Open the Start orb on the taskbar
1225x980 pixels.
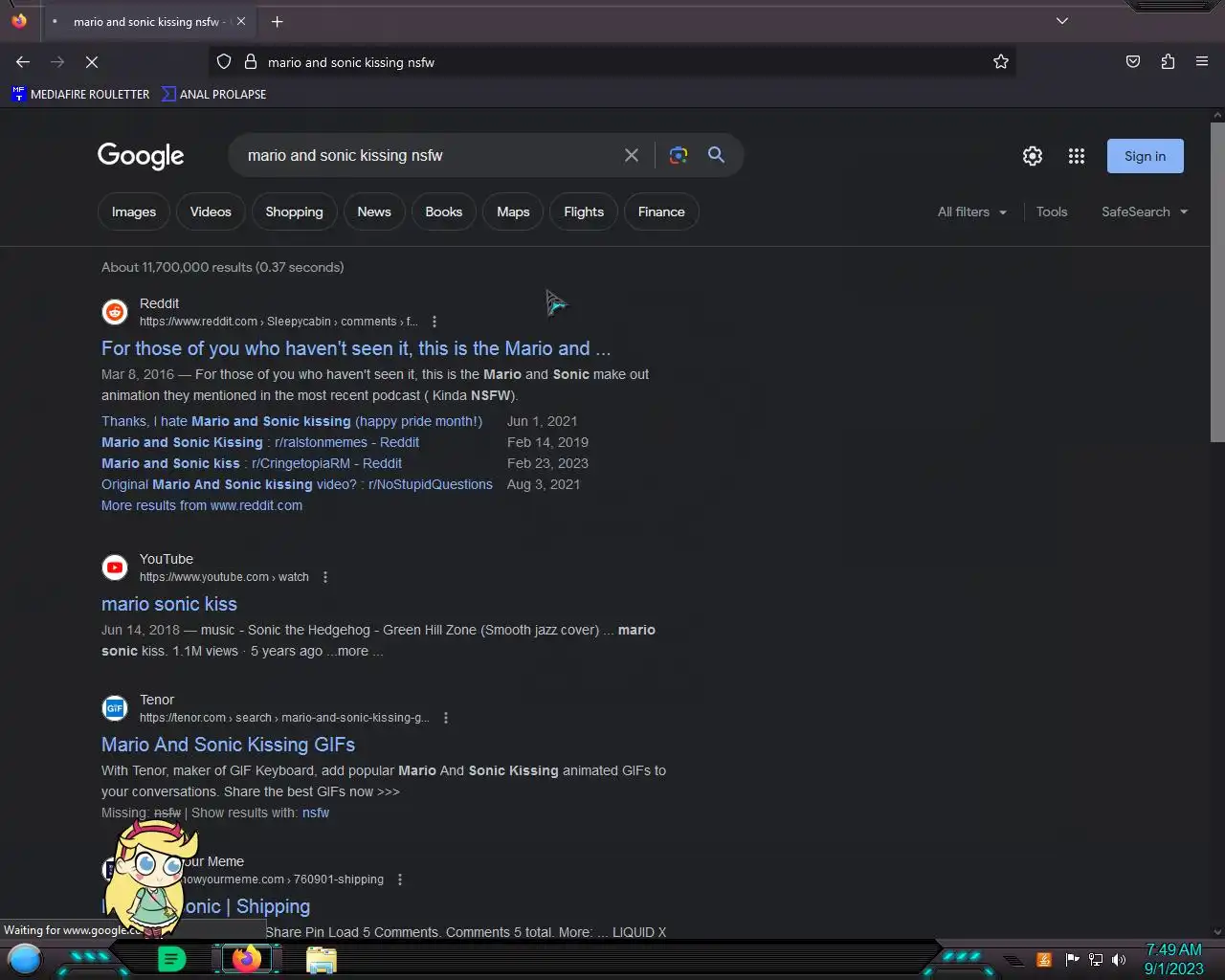[x=25, y=958]
